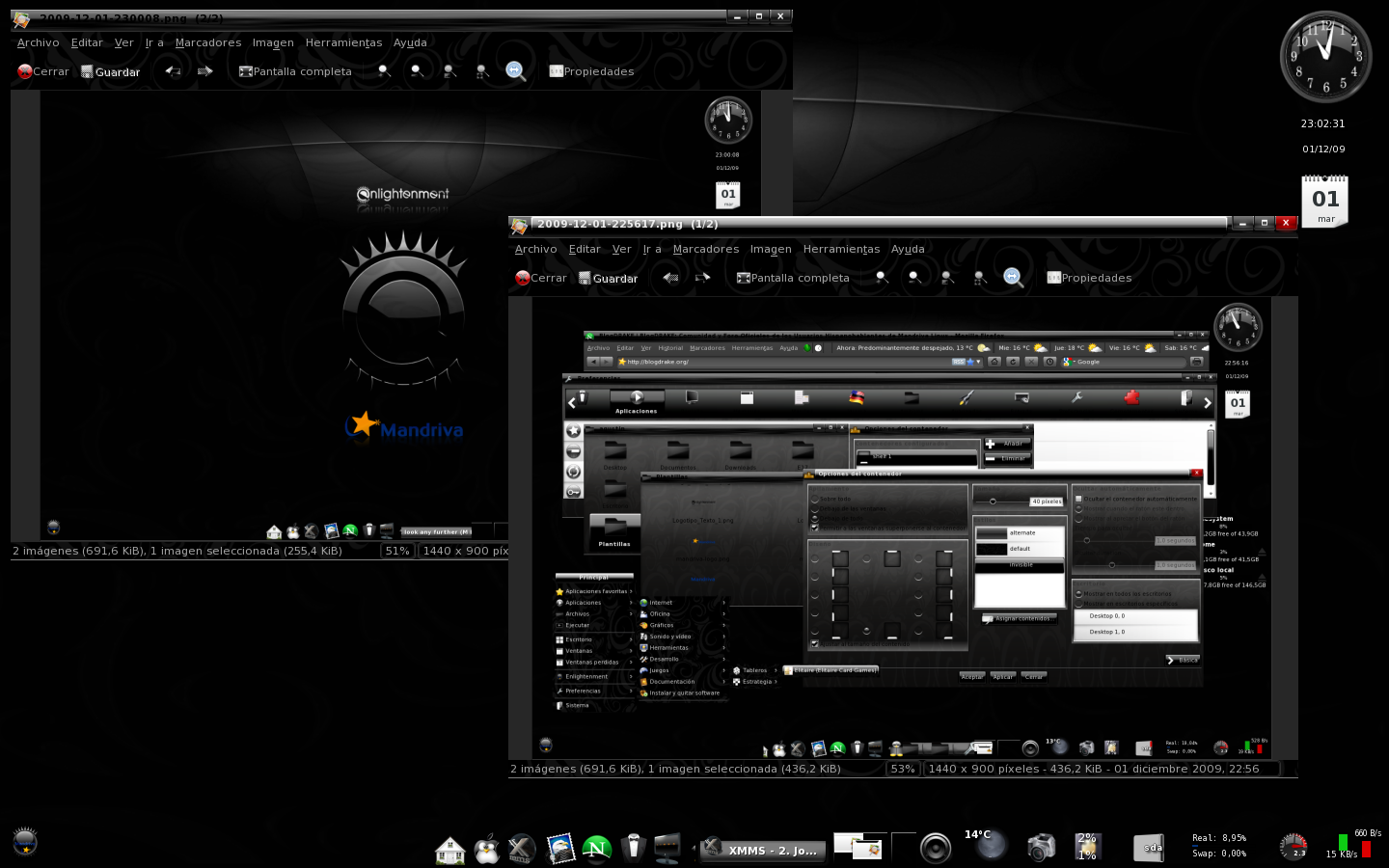1389x868 pixels.
Task: Click Pantalla completa in 230008.png window
Action: click(295, 71)
